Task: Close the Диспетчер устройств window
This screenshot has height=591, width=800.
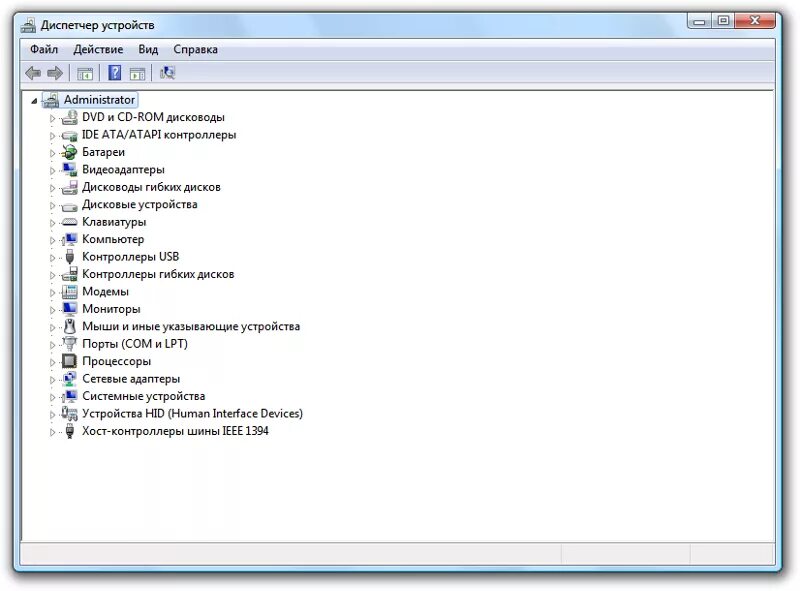Action: pos(755,21)
